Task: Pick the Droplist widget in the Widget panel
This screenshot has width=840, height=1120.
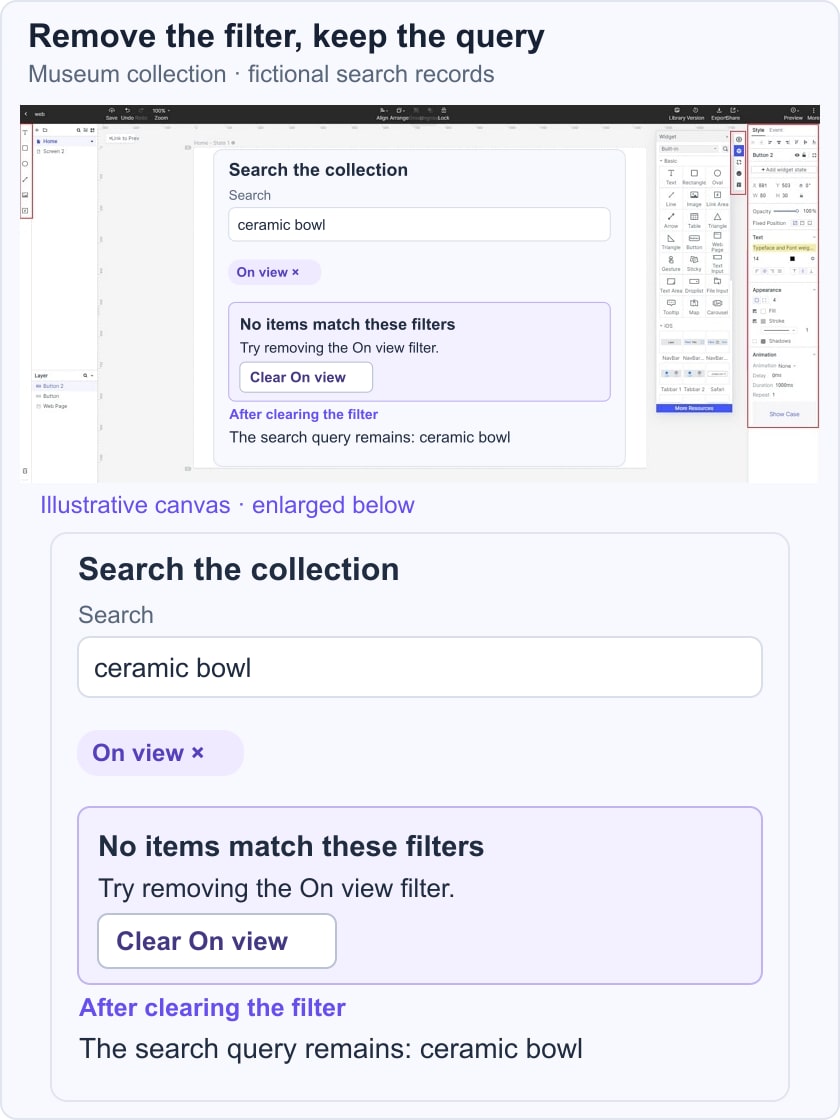Action: point(694,284)
